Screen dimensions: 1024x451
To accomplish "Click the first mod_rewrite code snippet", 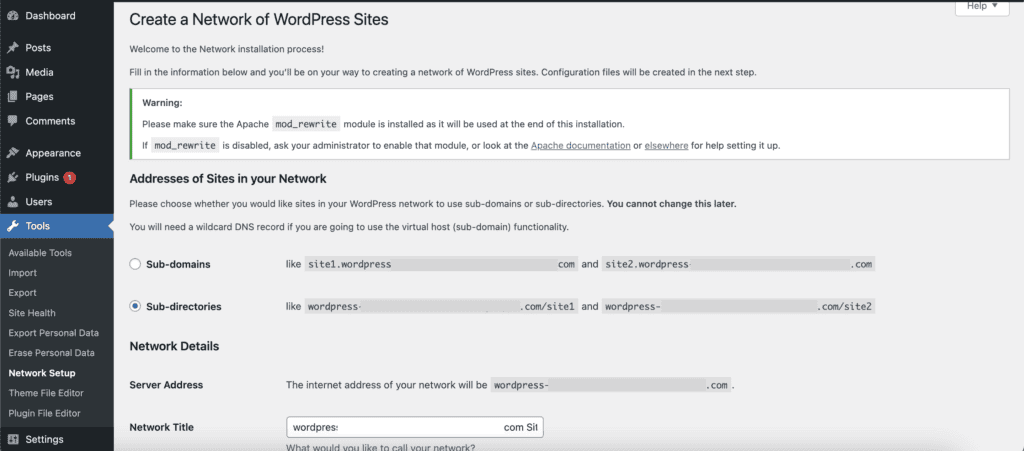I will point(306,123).
